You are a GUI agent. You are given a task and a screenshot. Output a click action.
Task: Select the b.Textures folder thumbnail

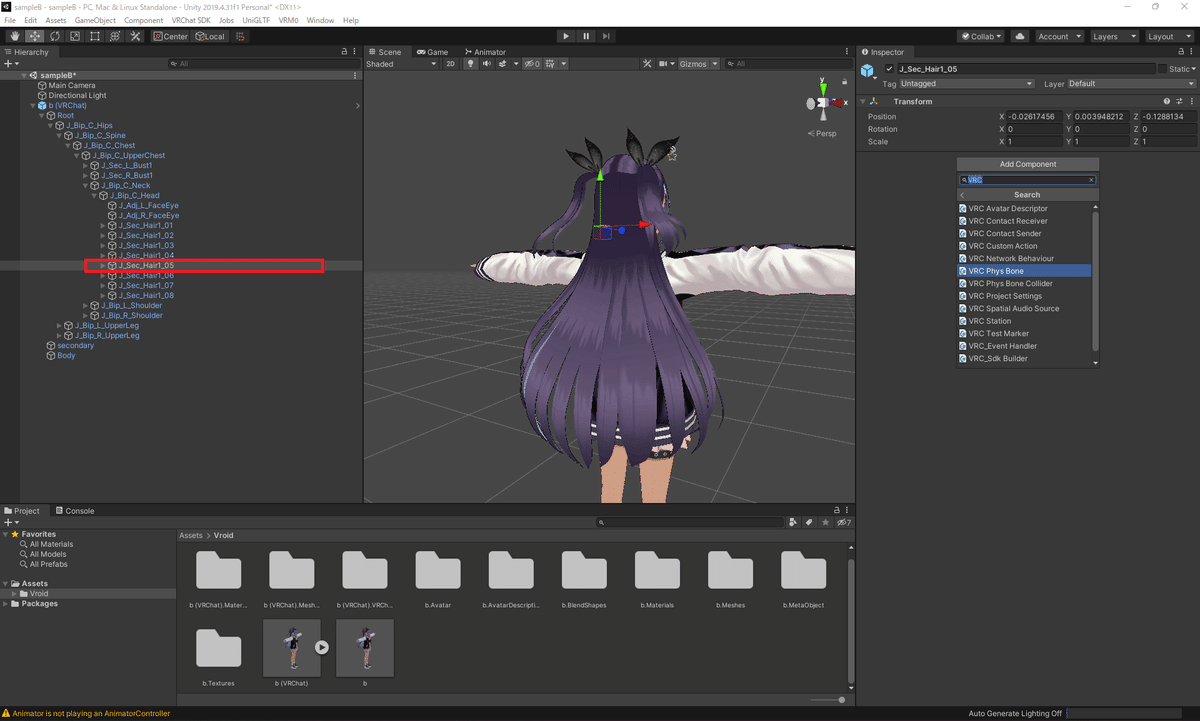pyautogui.click(x=219, y=648)
